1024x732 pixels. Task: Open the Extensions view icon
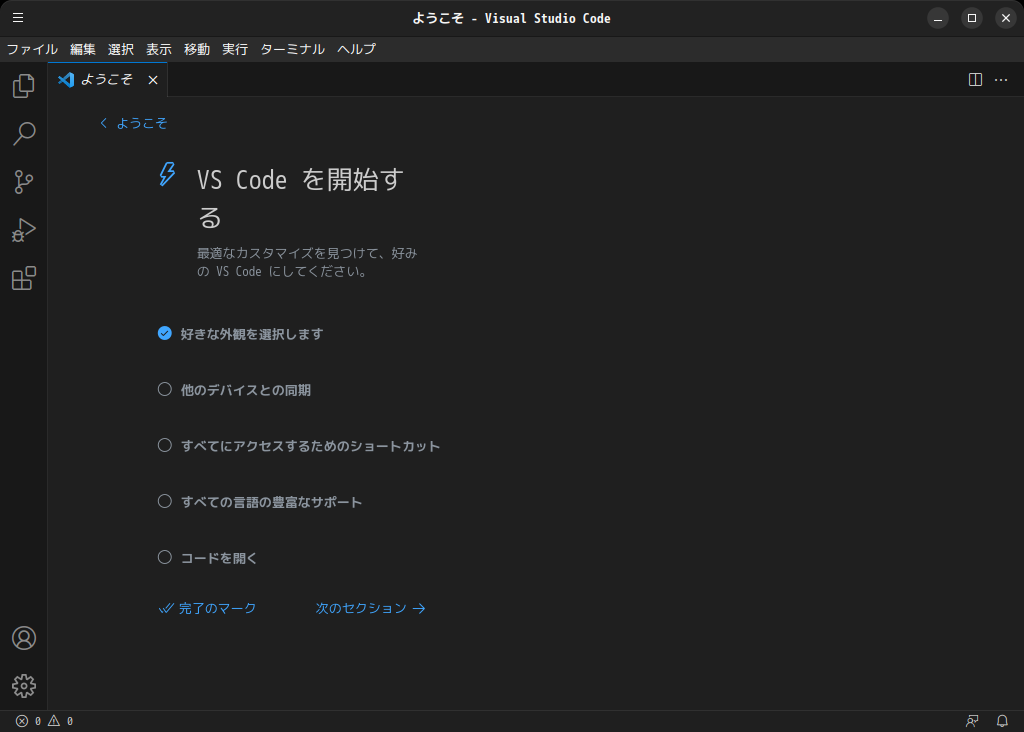pos(24,279)
